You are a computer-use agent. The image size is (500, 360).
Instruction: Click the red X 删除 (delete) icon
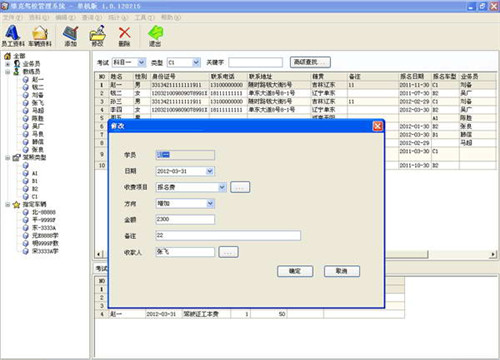tap(124, 36)
